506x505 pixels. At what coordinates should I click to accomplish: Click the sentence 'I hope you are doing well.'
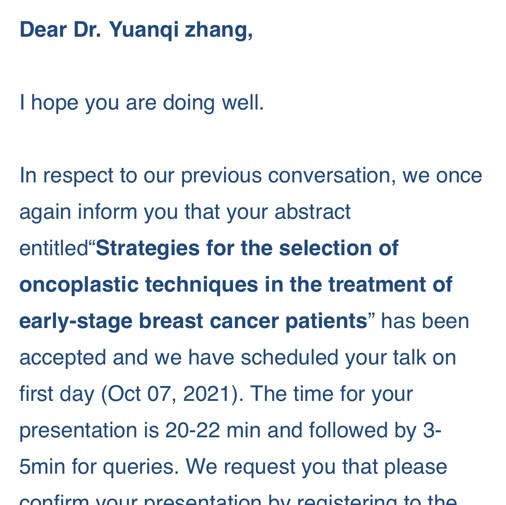[x=142, y=103]
